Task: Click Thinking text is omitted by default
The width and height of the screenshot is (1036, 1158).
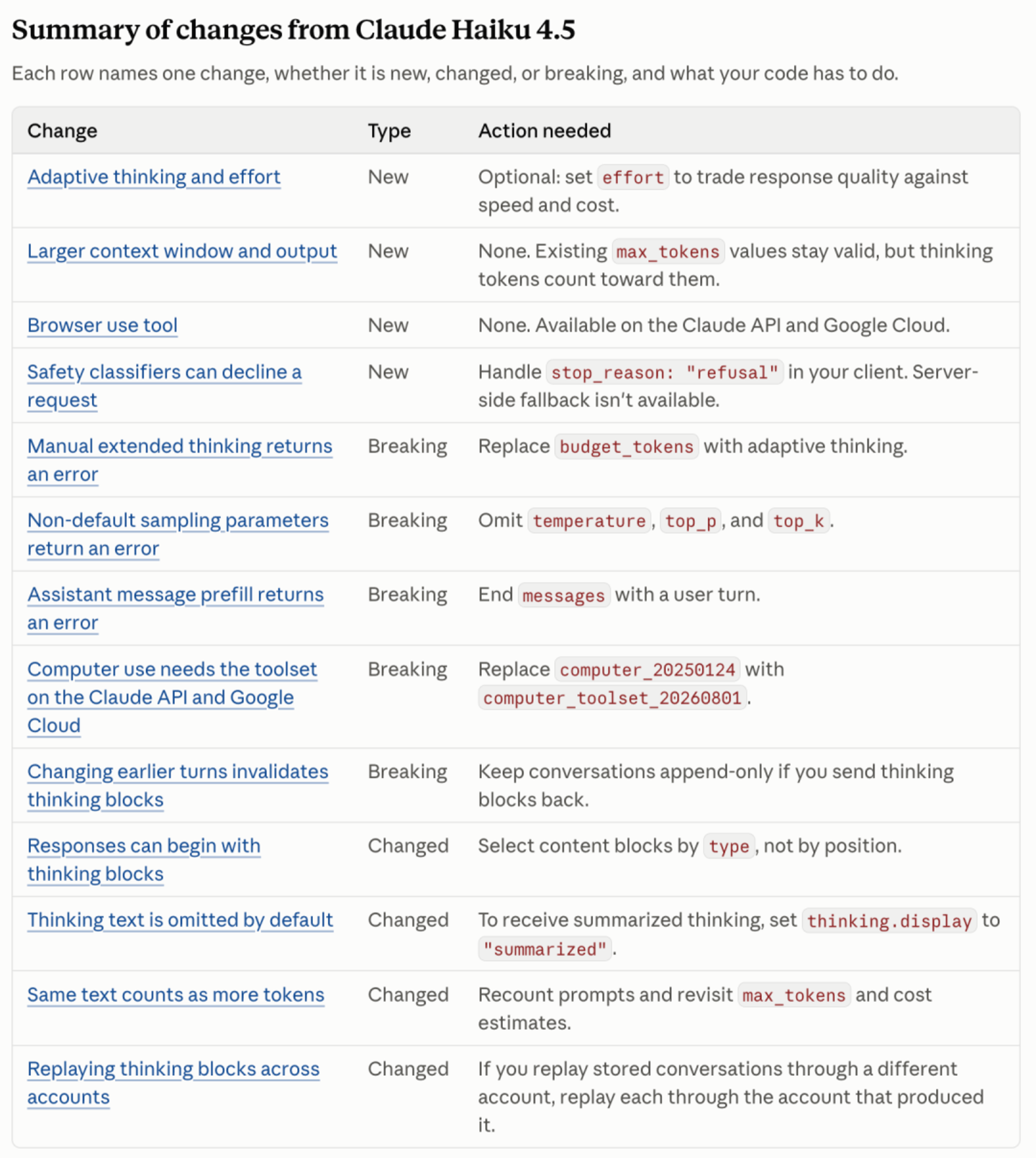Action: pos(180,920)
